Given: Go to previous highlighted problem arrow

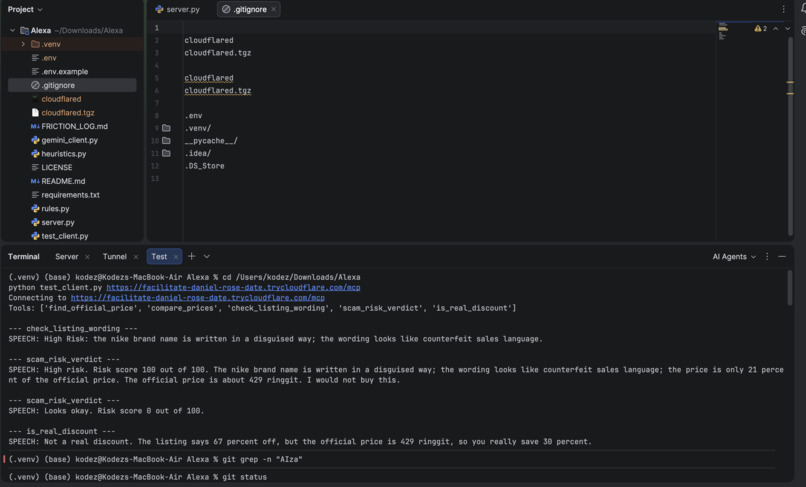Looking at the screenshot, I should [776, 29].
